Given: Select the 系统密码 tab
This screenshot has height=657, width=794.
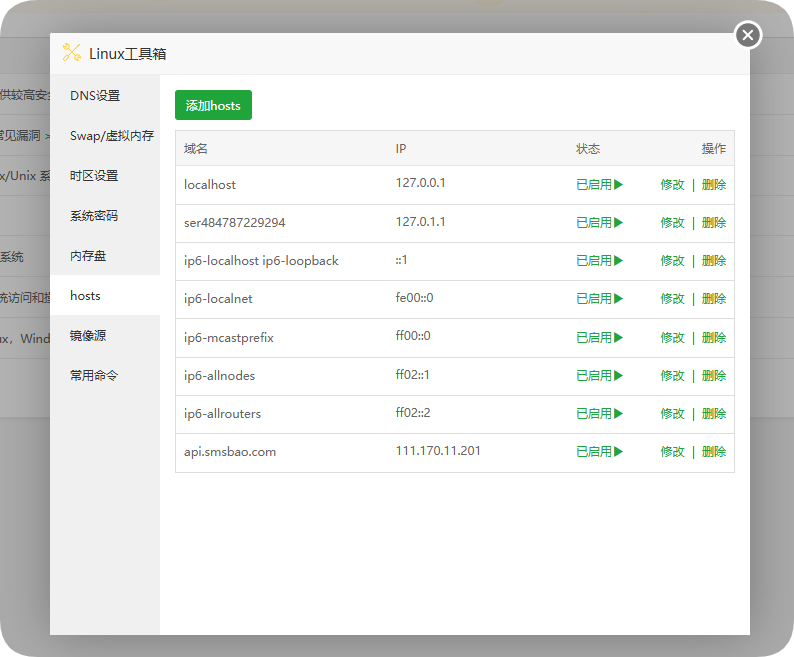Looking at the screenshot, I should click(94, 216).
